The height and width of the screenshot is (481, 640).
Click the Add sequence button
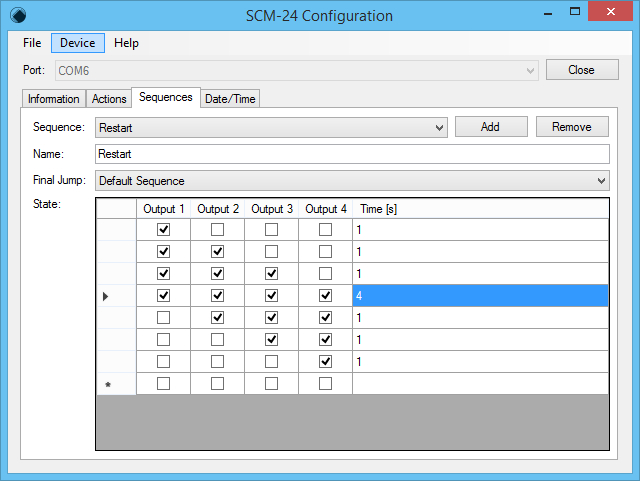491,127
